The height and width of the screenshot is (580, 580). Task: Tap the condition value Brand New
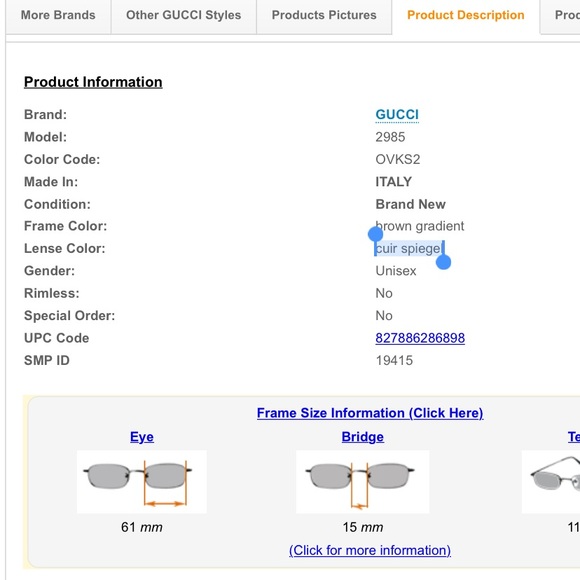(x=411, y=204)
